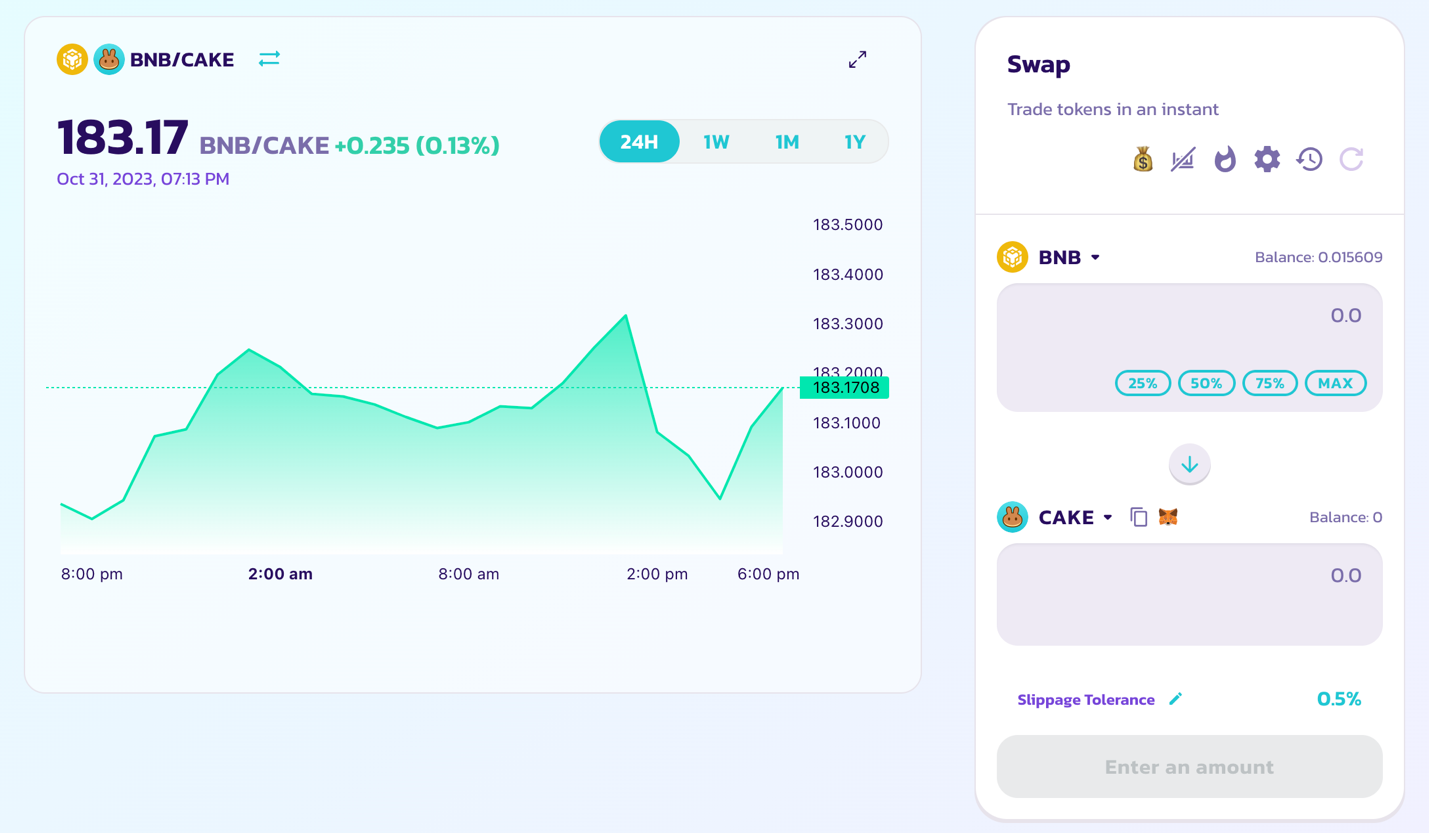Click the CAKE token icon in swap output

[x=1013, y=517]
